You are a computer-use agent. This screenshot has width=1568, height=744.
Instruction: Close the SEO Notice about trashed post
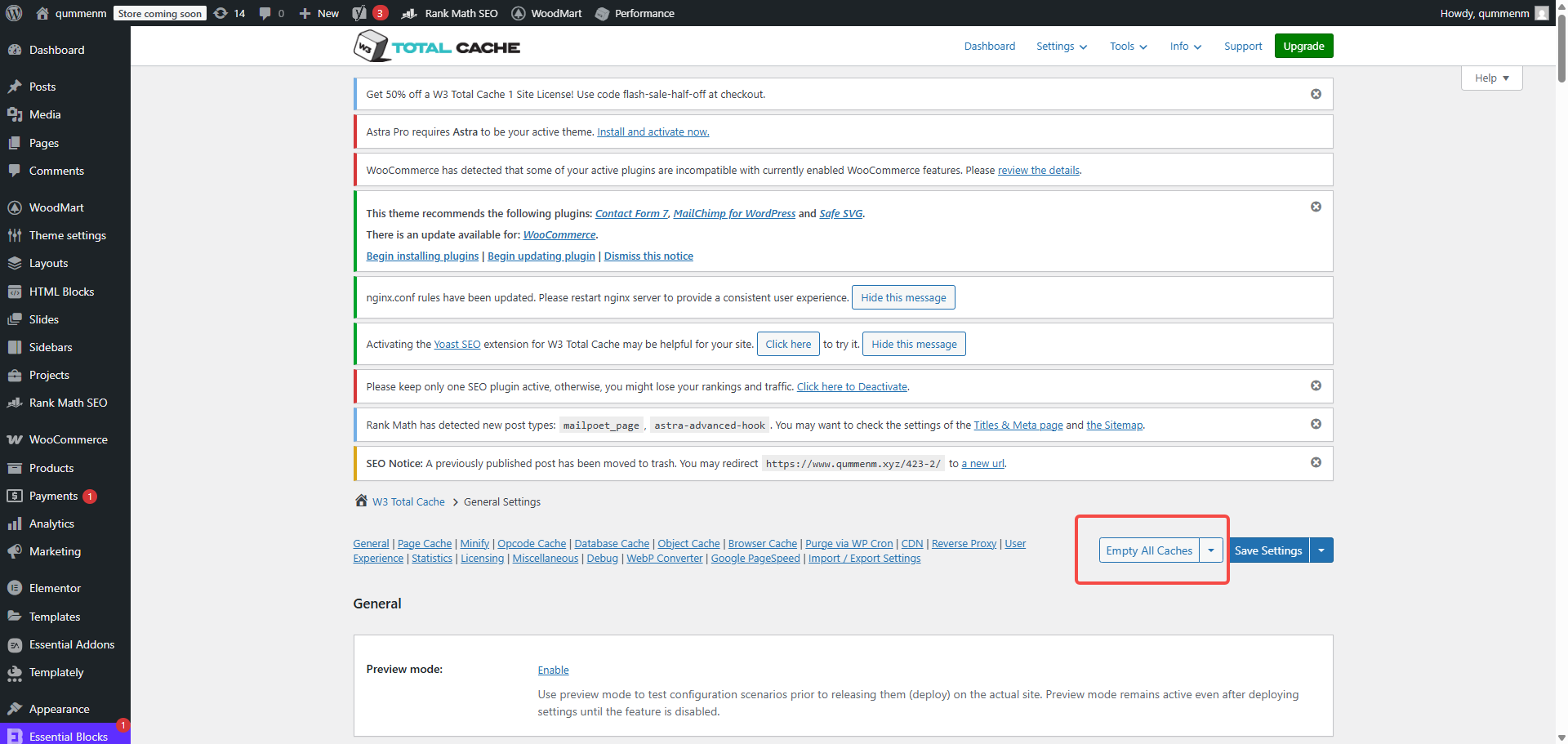pos(1316,462)
